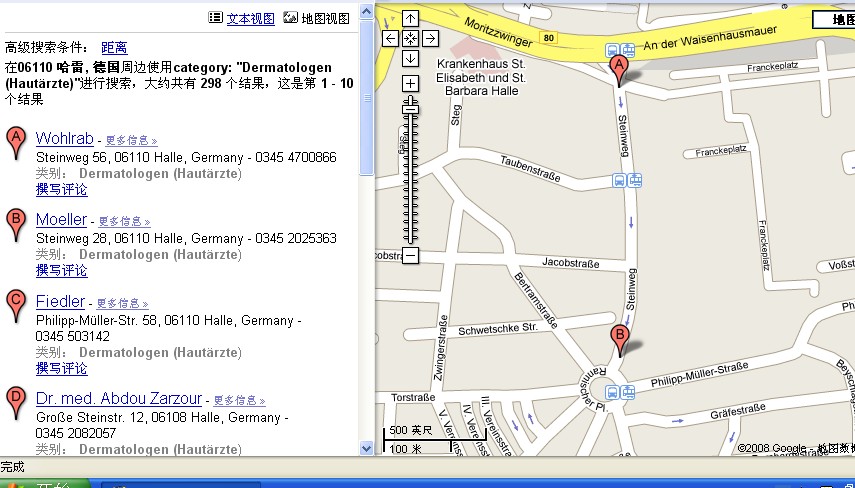Click the results scrollbar up arrow
Image resolution: width=855 pixels, height=488 pixels.
click(366, 11)
